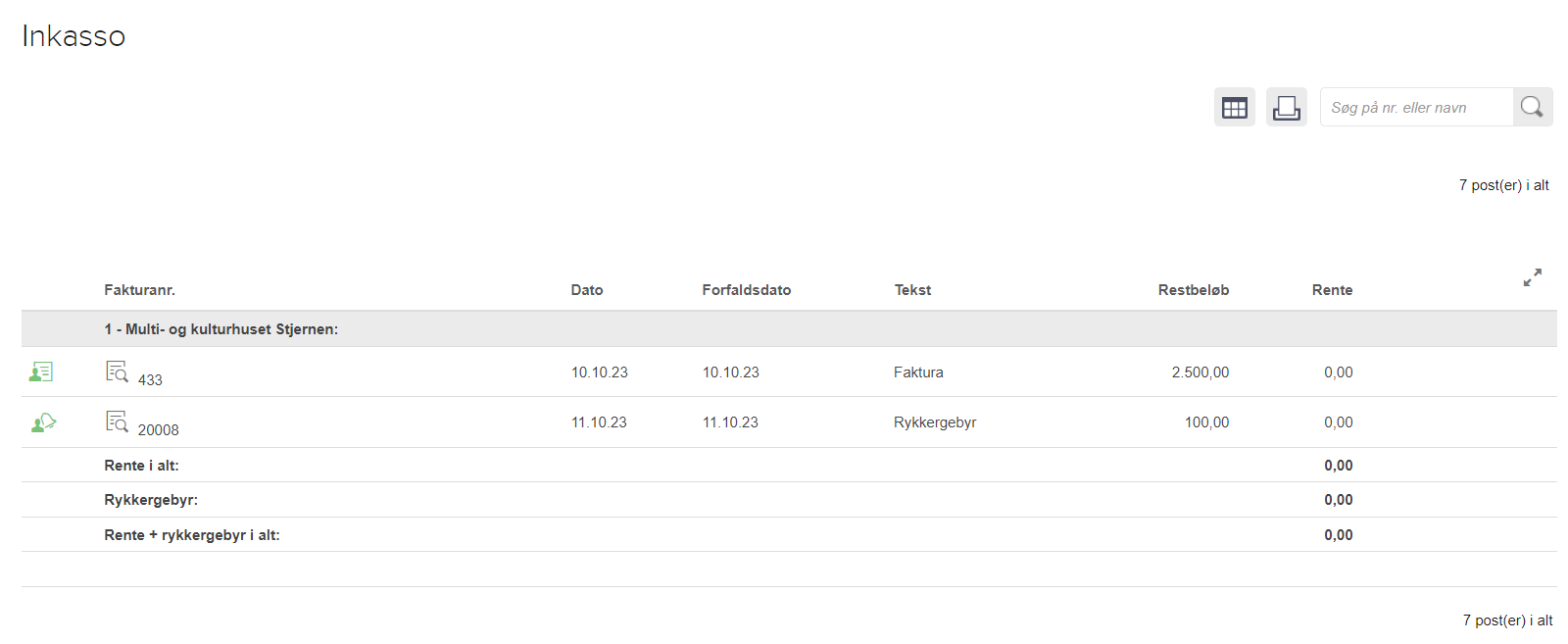Screen dimensions: 1568x644
Task: Click the reminder icon beside entry 20008
Action: [43, 423]
